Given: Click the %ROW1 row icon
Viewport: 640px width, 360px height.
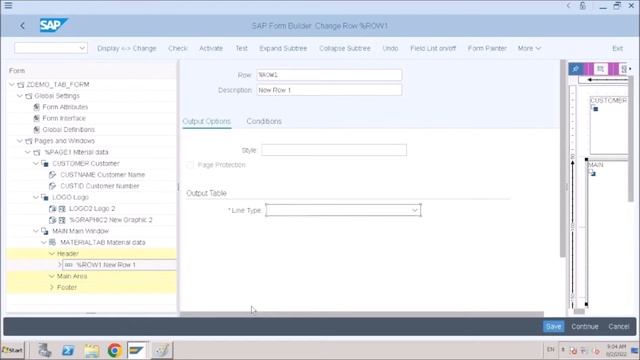Looking at the screenshot, I should point(69,265).
